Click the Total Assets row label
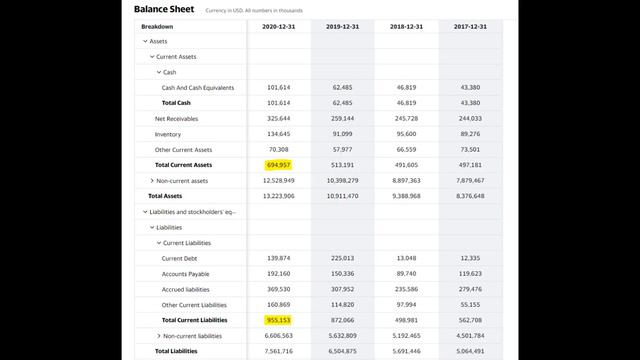Screen dimensions: 640x360 165,196
